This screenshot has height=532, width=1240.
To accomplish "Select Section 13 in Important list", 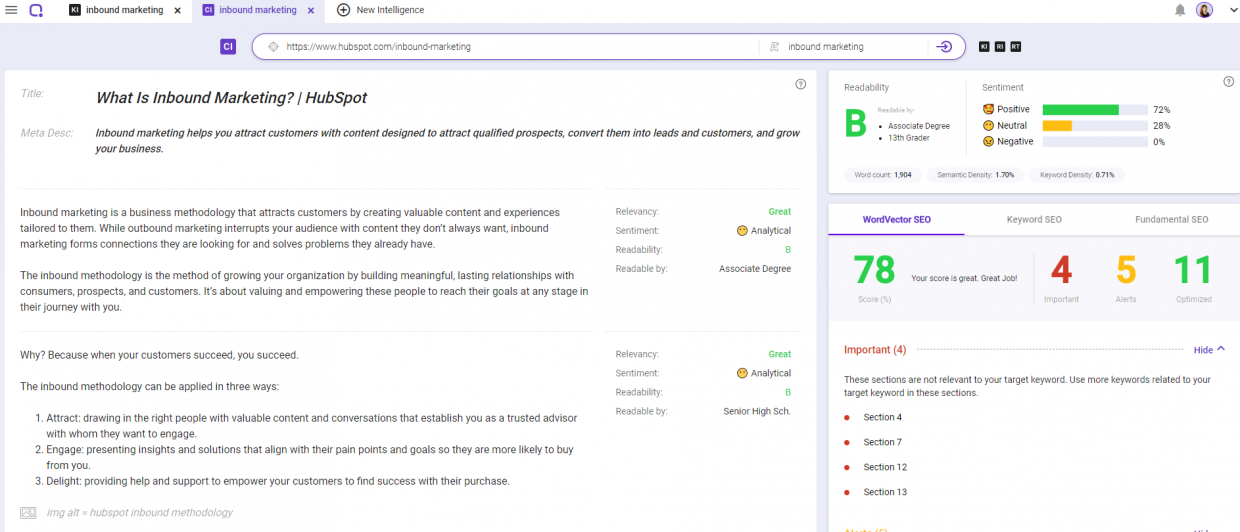I will pyautogui.click(x=885, y=492).
